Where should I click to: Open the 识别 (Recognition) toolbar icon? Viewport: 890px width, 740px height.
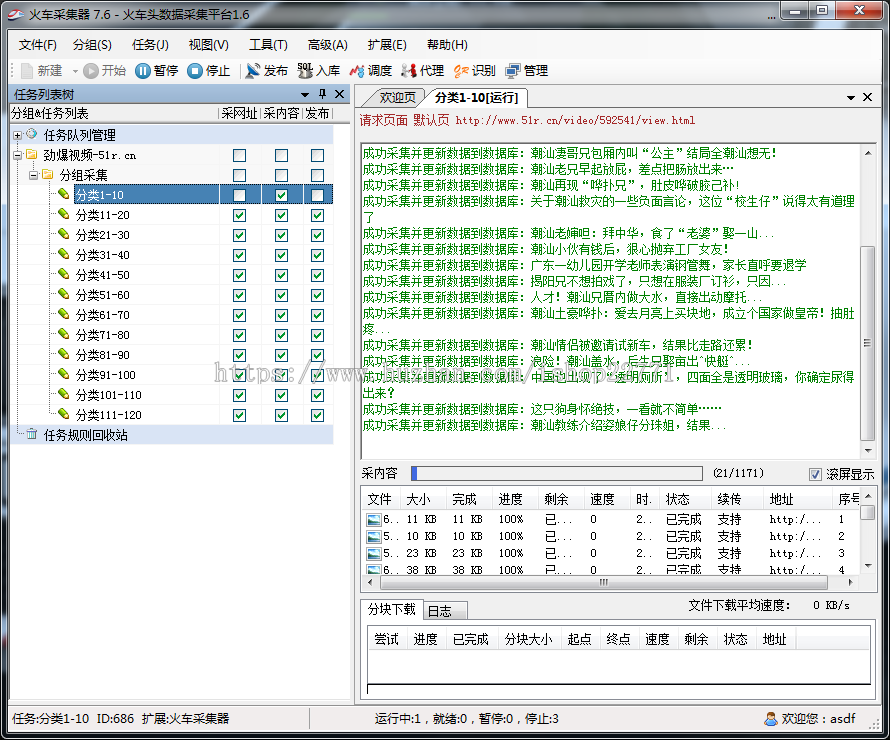coord(461,71)
